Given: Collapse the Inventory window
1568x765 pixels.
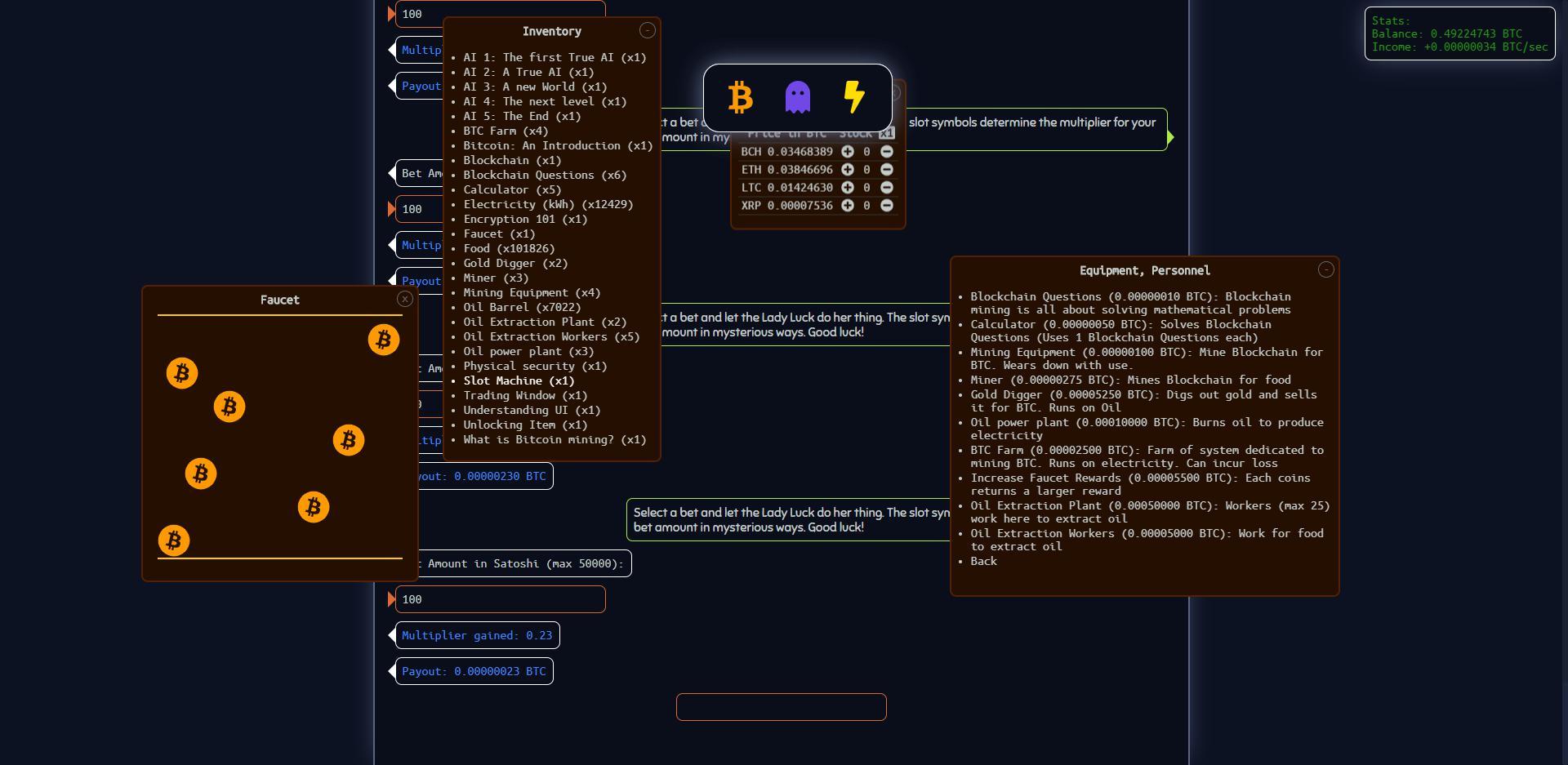Looking at the screenshot, I should pos(648,30).
